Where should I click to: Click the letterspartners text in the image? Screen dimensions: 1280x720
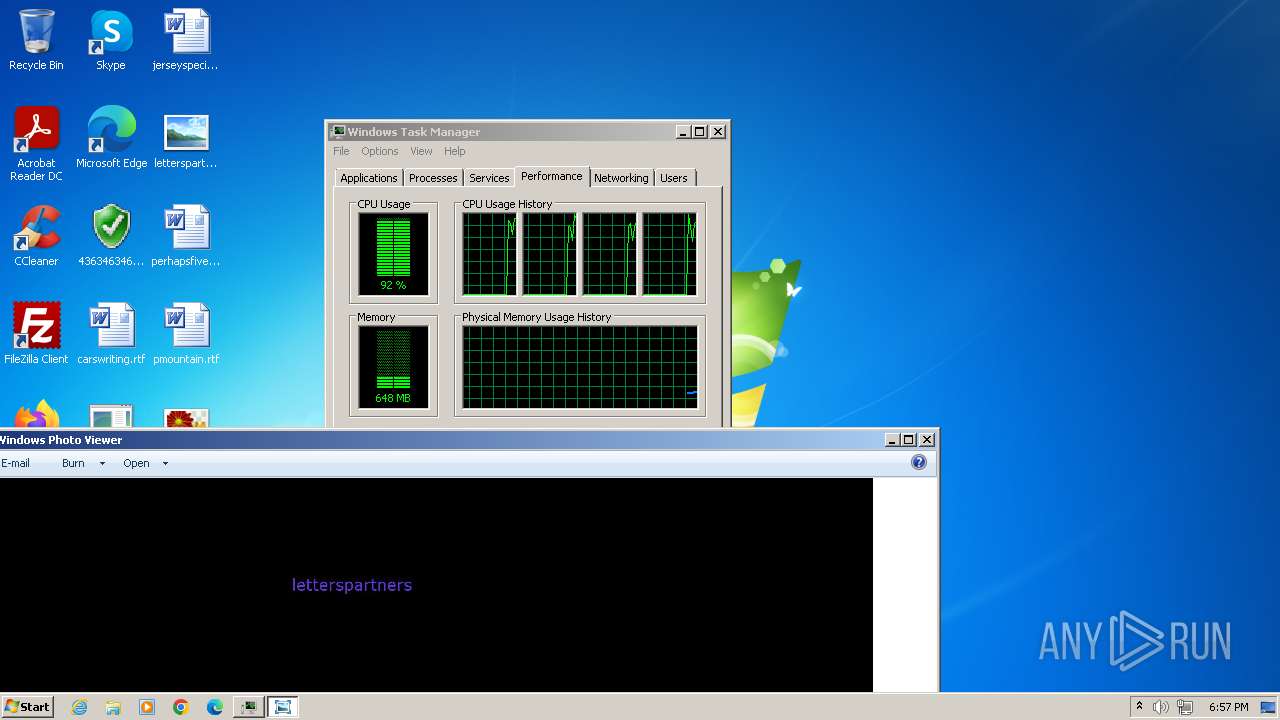tap(352, 585)
